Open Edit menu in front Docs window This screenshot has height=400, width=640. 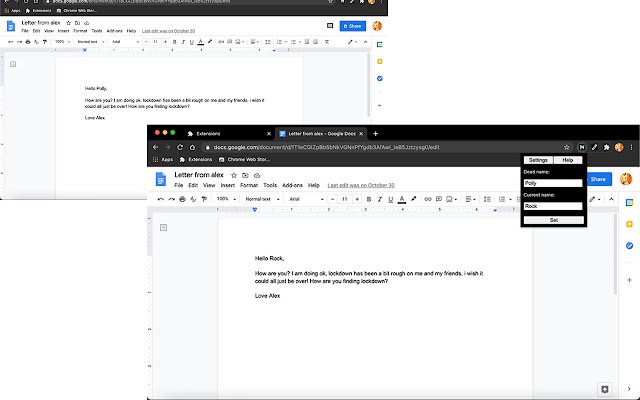[193, 185]
